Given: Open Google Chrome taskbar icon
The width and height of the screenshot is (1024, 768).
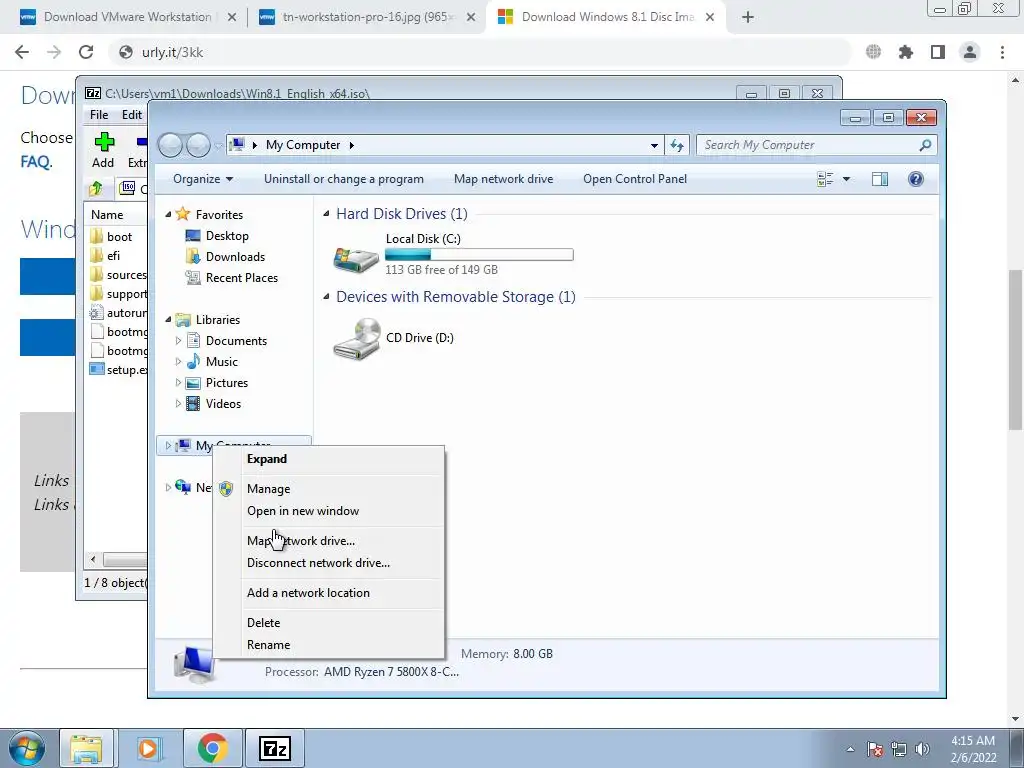Looking at the screenshot, I should pyautogui.click(x=212, y=748).
